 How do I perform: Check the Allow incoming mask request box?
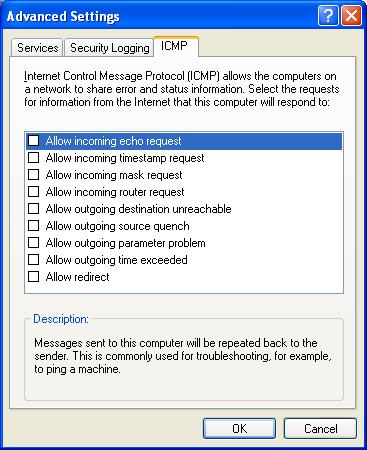(x=33, y=174)
